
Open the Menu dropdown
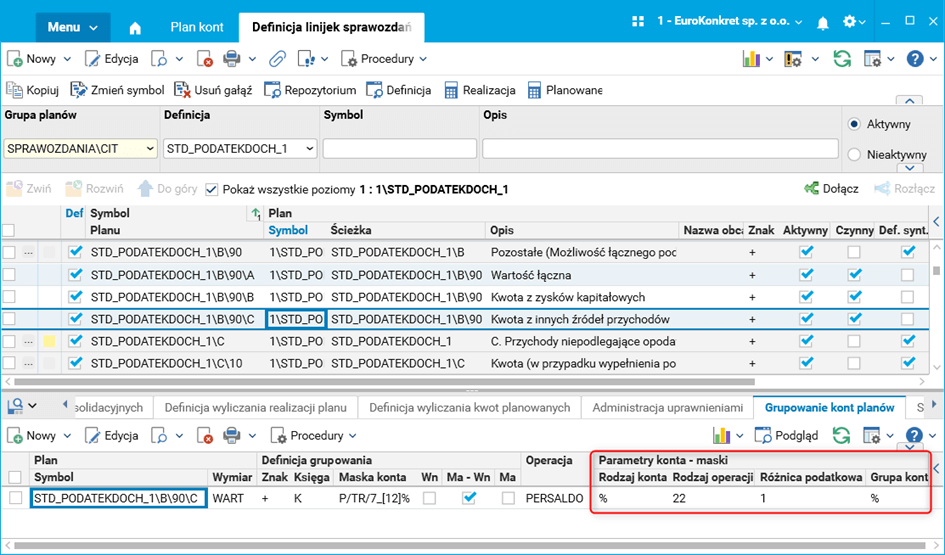point(72,27)
